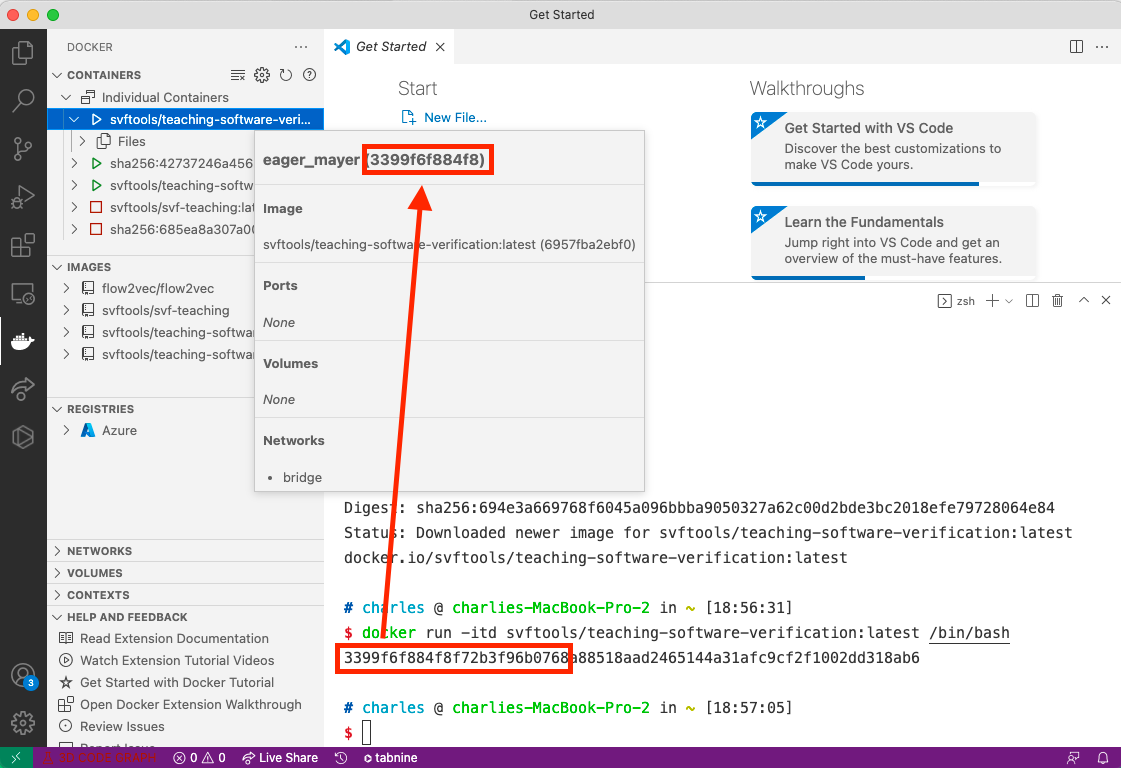Image resolution: width=1121 pixels, height=768 pixels.
Task: Expand the Azure registry
Action: pos(66,431)
